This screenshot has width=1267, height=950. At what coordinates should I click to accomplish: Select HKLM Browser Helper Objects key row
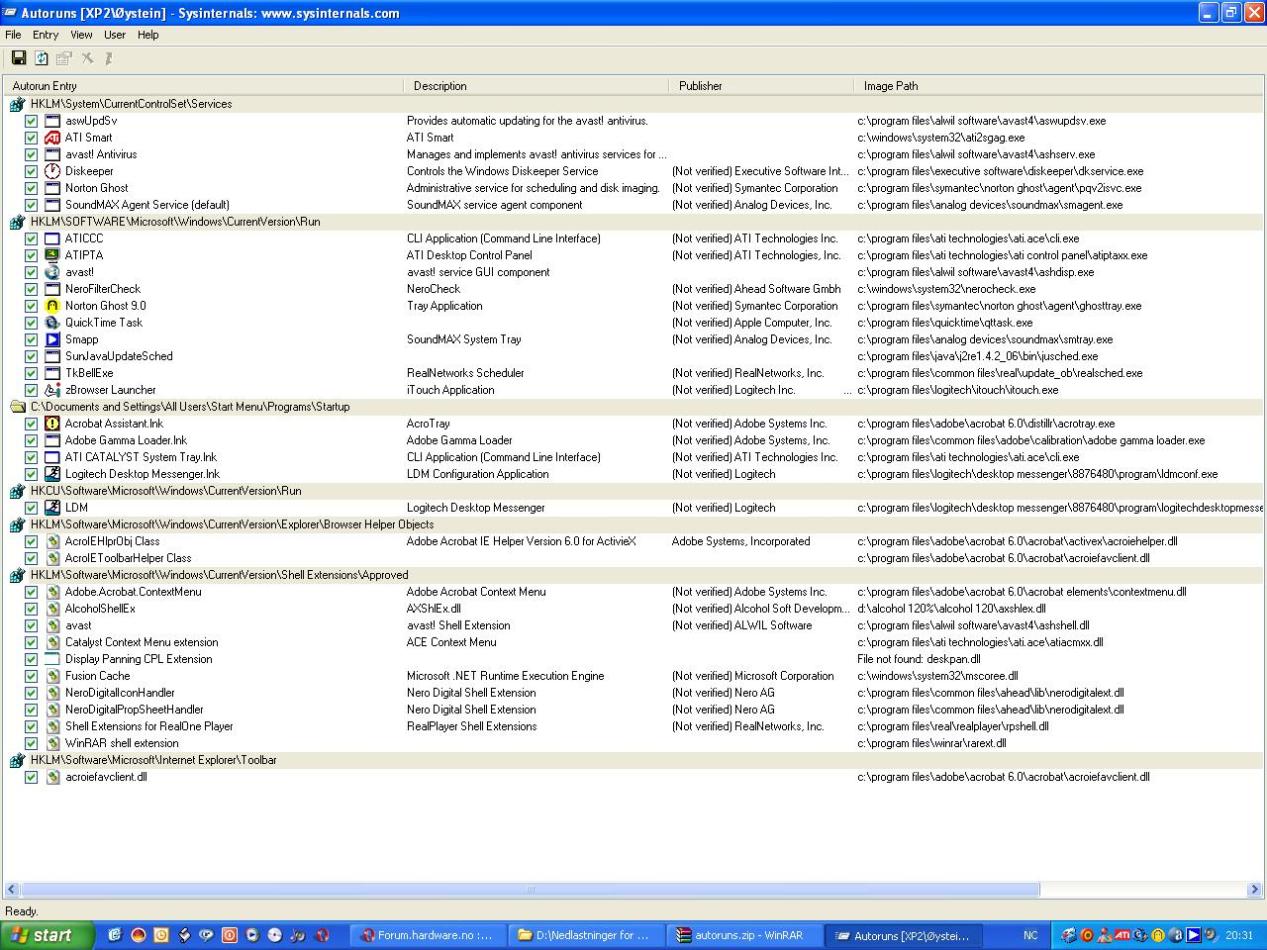click(x=634, y=524)
